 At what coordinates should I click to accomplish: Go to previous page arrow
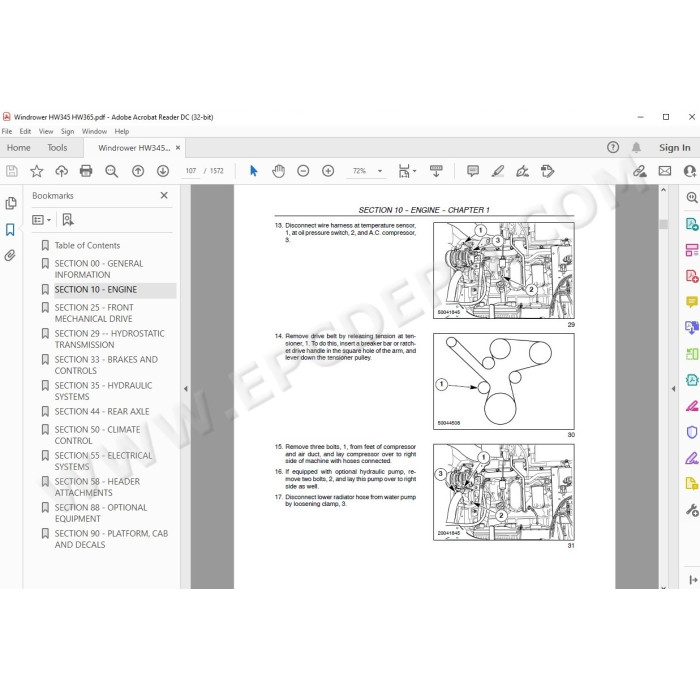click(x=138, y=171)
